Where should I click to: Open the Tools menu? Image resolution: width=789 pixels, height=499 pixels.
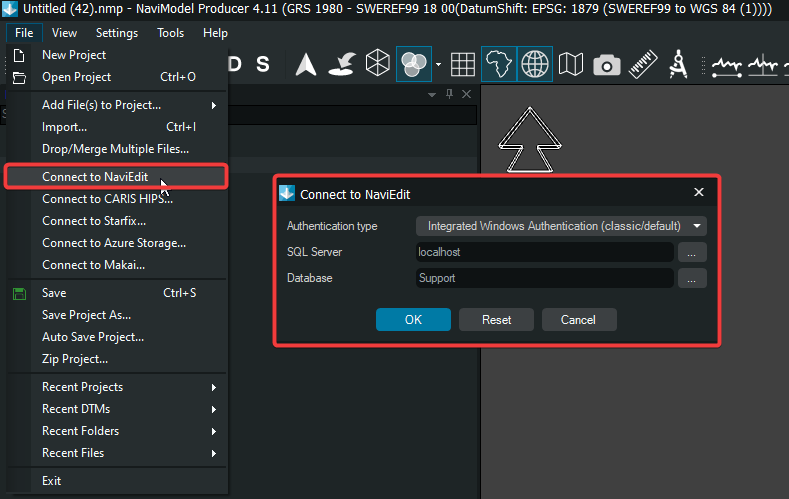click(171, 33)
